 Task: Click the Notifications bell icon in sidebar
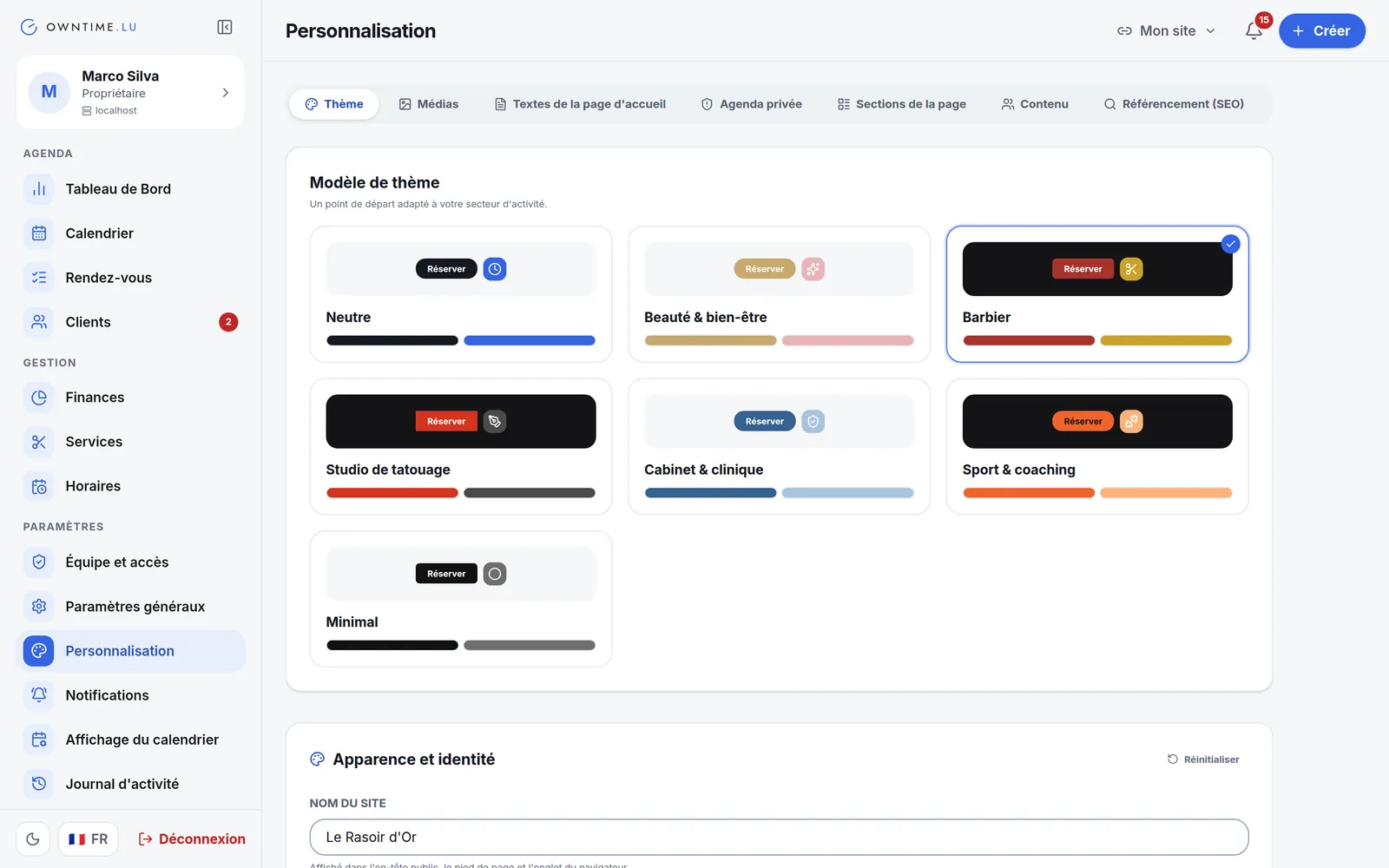click(39, 695)
